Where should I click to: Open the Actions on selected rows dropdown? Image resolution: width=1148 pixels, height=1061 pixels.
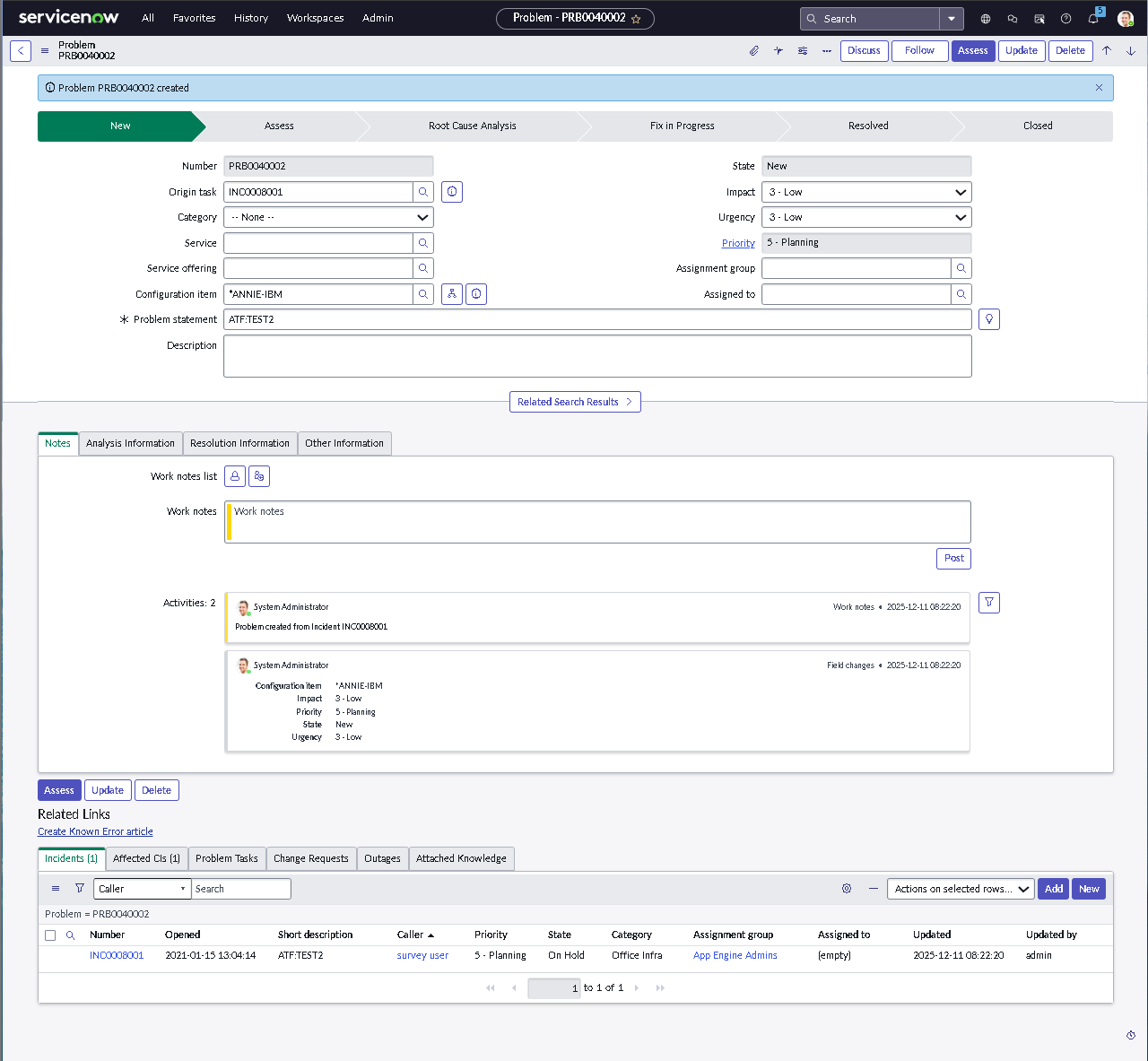click(x=960, y=888)
